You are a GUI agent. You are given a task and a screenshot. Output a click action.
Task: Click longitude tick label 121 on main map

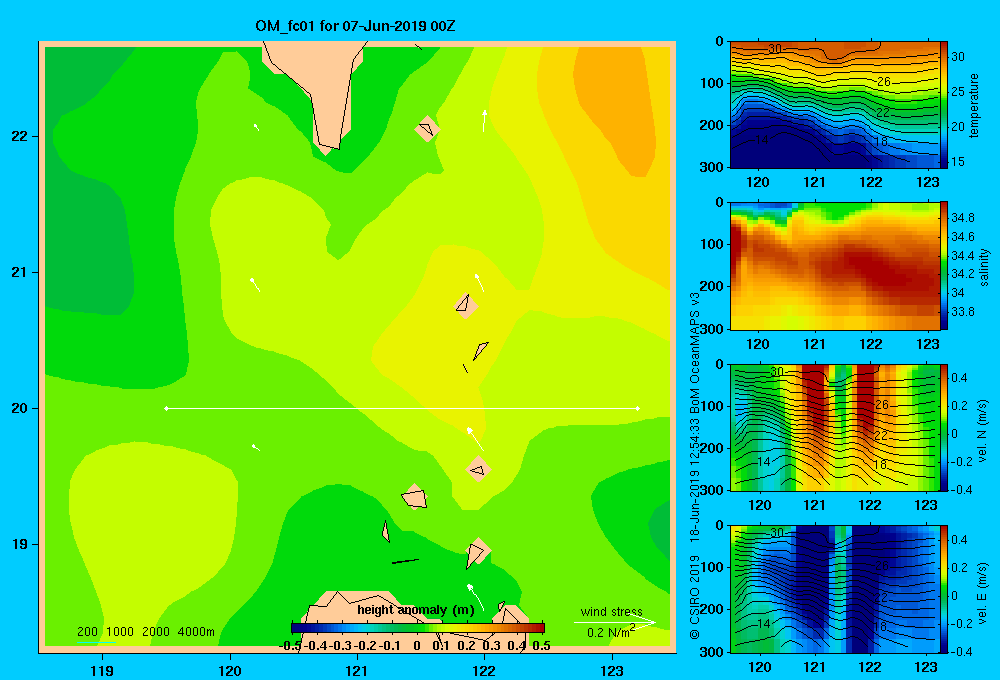pyautogui.click(x=357, y=670)
